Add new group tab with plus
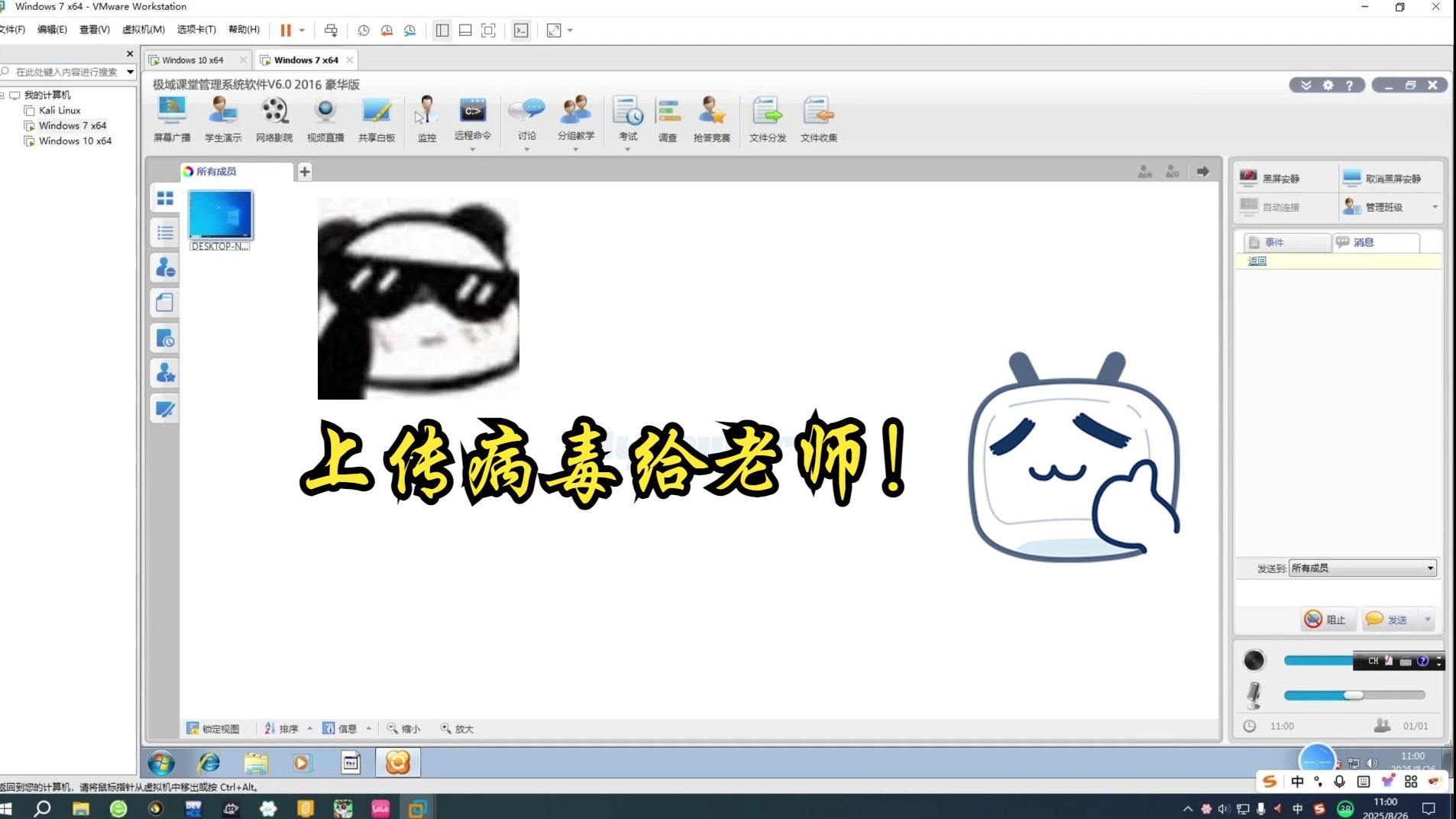Image resolution: width=1456 pixels, height=819 pixels. [304, 171]
